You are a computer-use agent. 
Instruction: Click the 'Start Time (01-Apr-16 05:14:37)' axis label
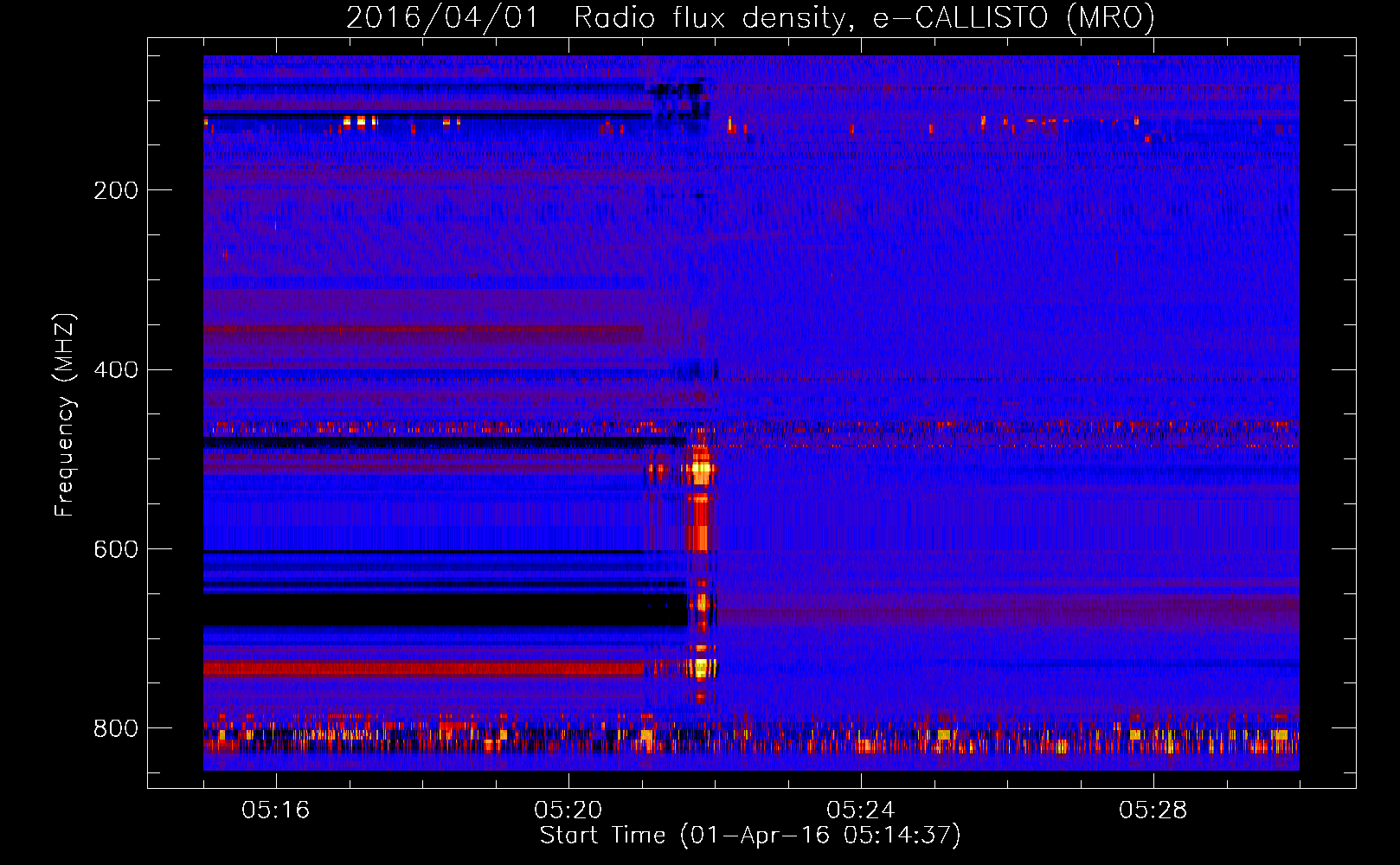(x=750, y=835)
